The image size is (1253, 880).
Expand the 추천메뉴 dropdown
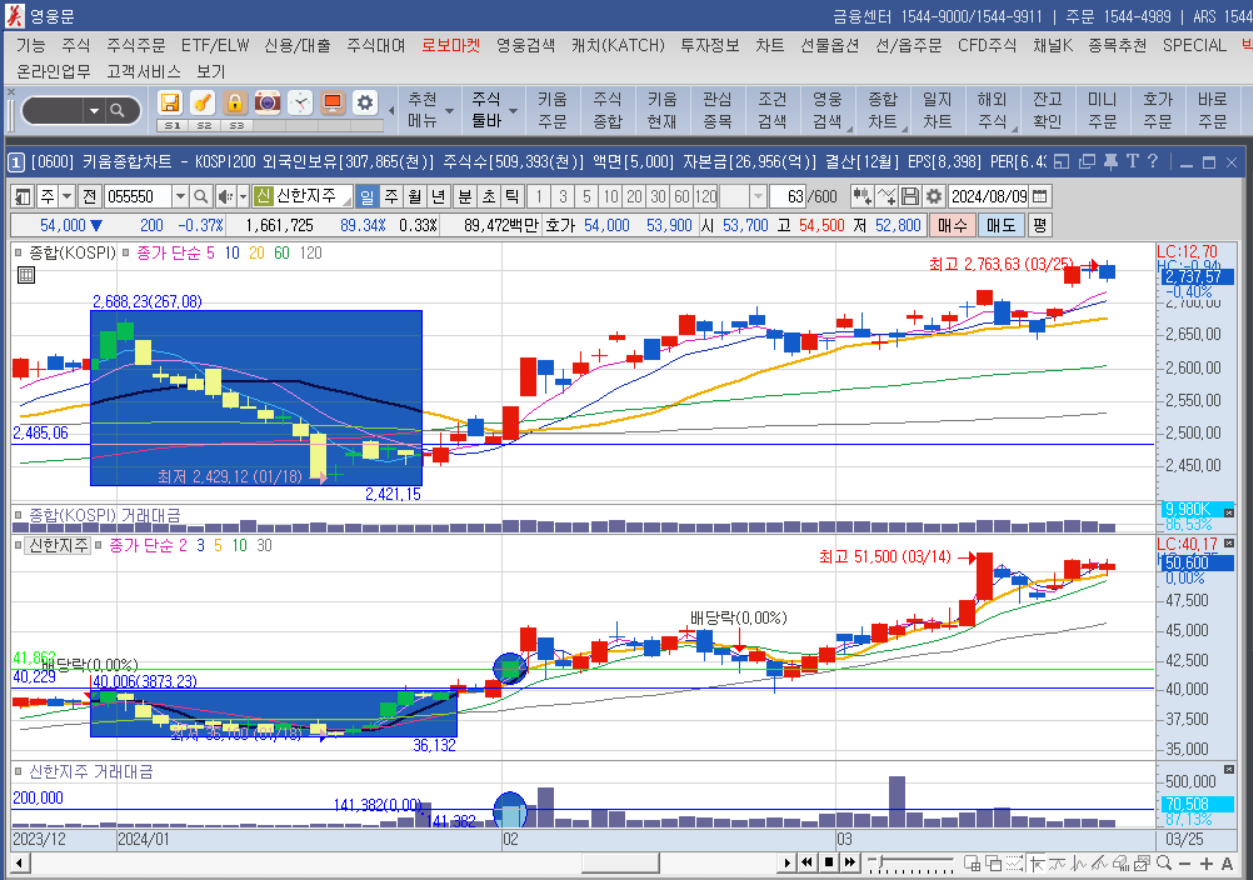[x=450, y=110]
